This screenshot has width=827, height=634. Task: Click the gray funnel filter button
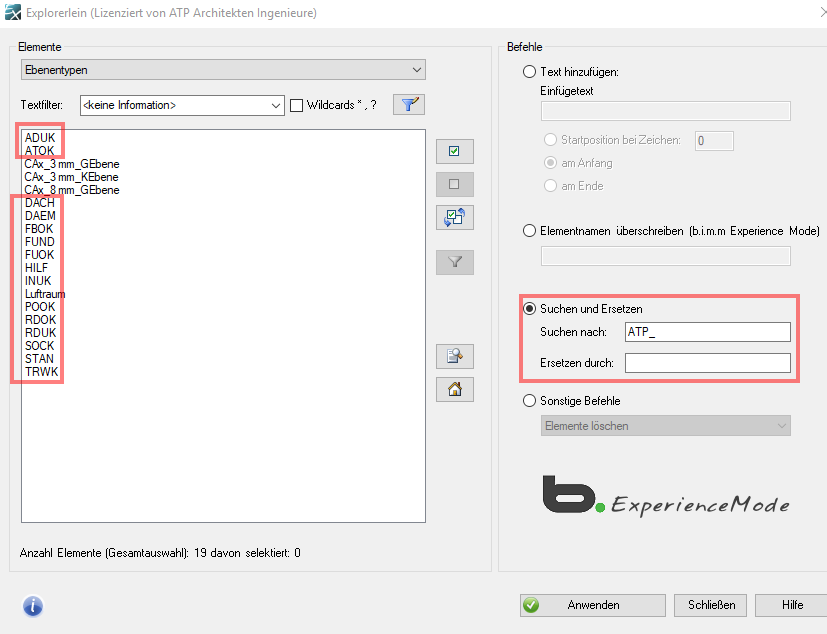pyautogui.click(x=454, y=262)
